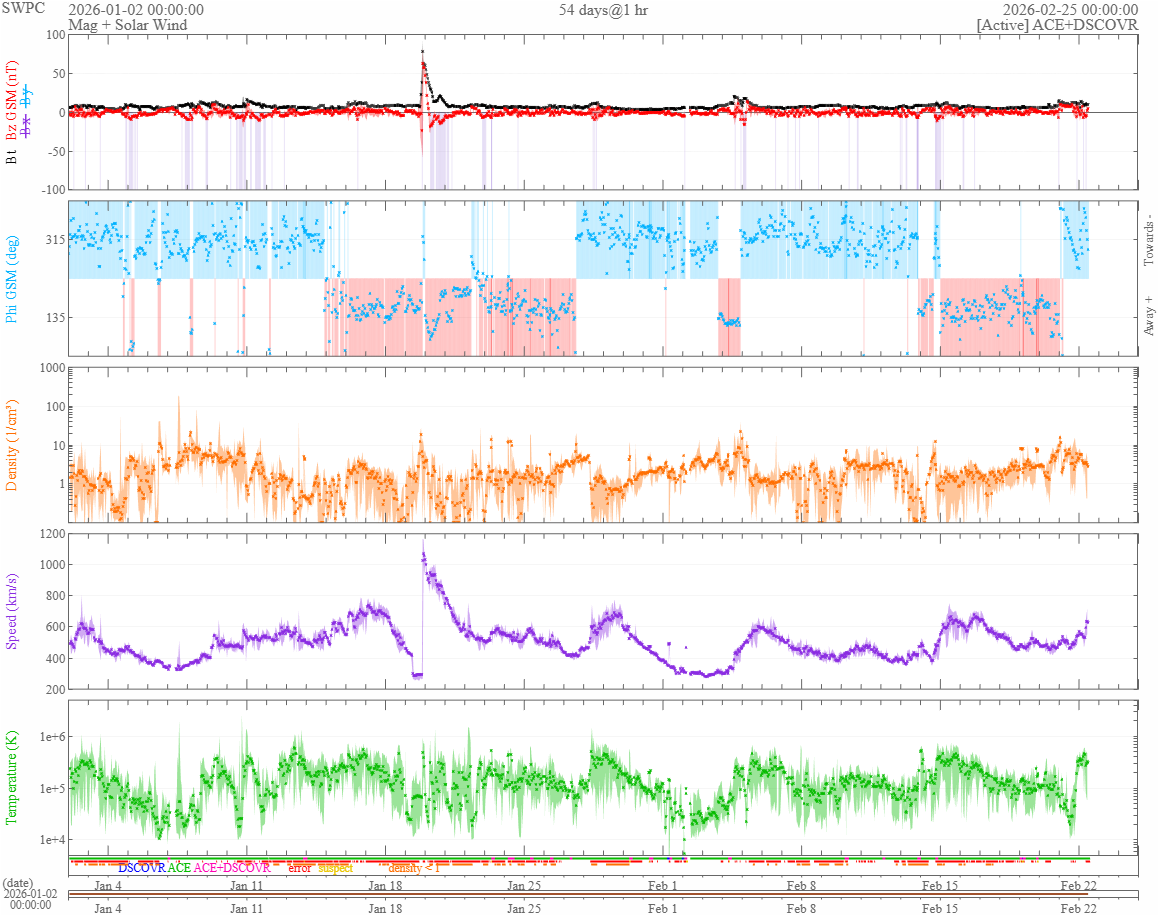Click the Speed (km/s) axis label

(11, 611)
